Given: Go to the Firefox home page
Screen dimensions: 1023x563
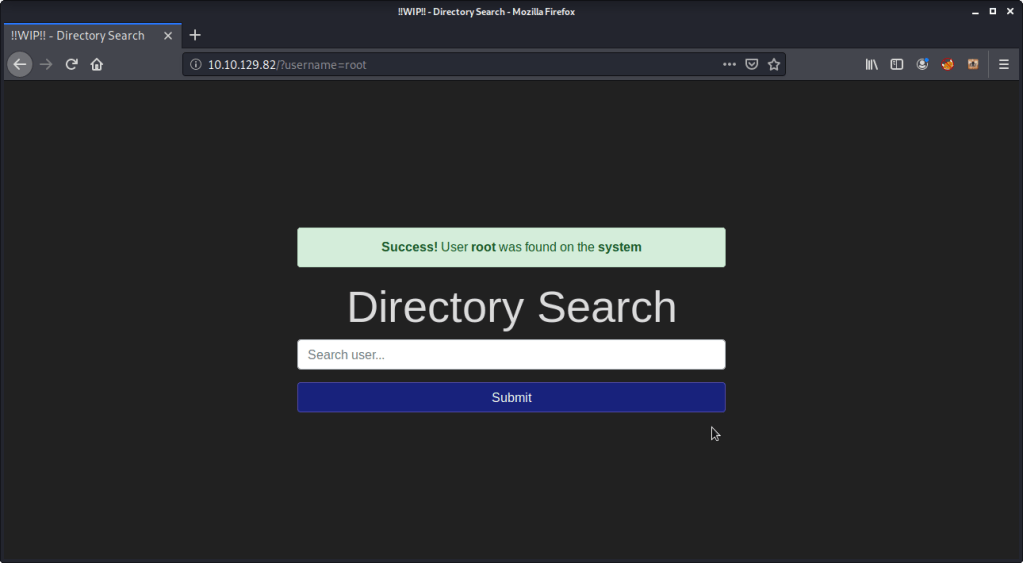Looking at the screenshot, I should (x=97, y=64).
